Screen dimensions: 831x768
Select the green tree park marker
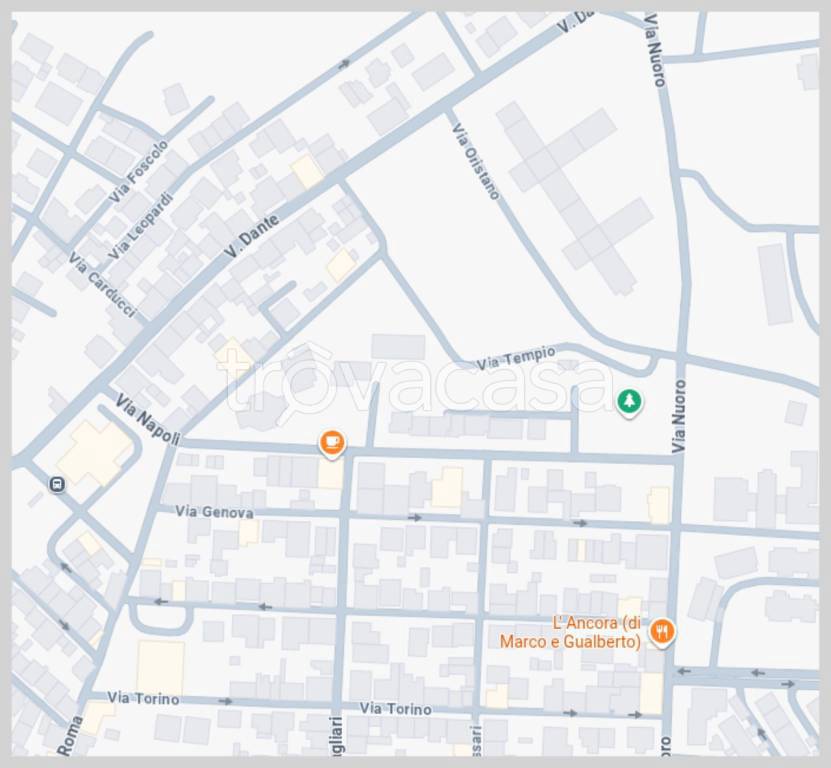click(628, 402)
